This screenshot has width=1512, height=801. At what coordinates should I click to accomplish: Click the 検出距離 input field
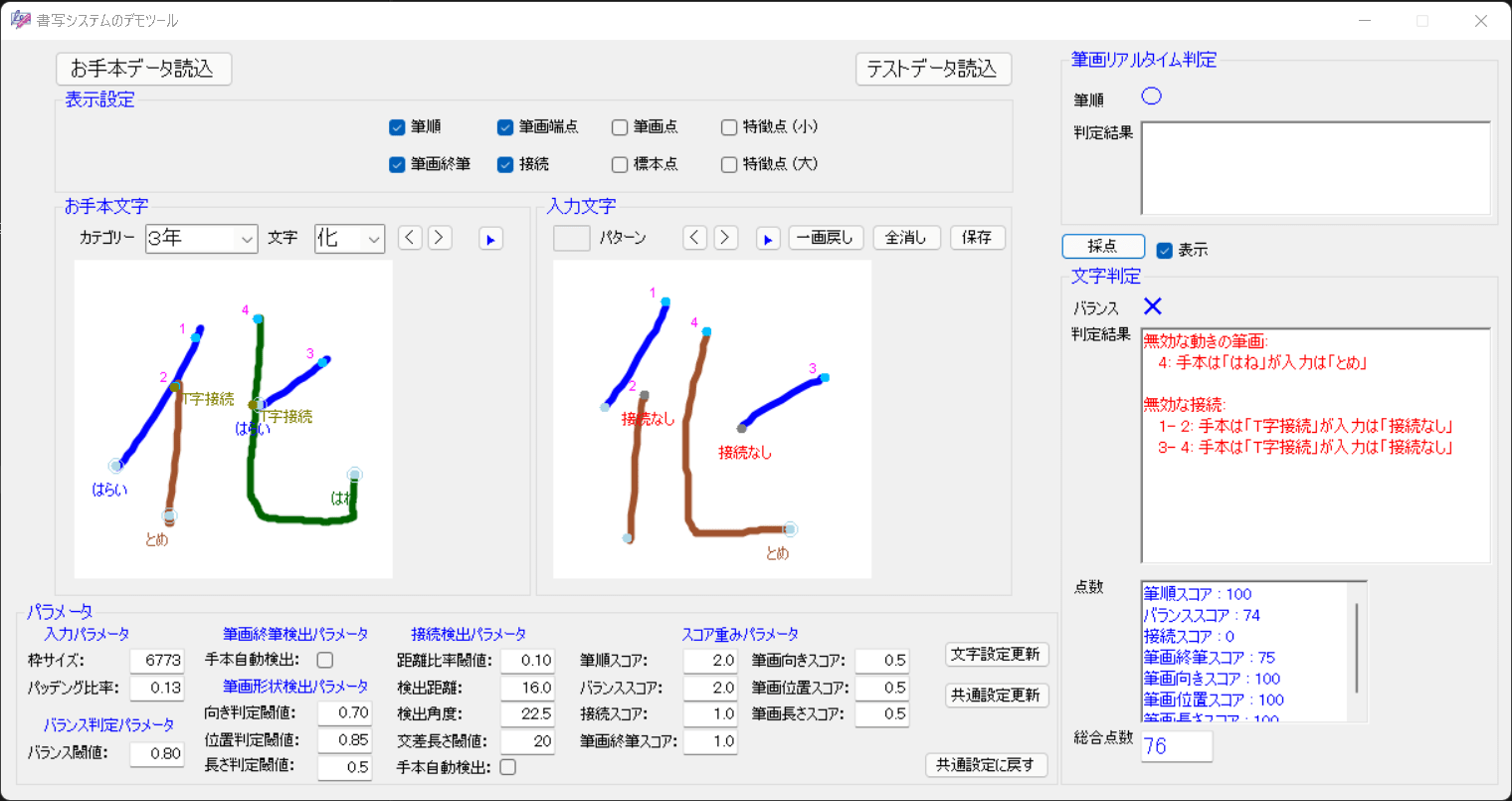(x=527, y=688)
